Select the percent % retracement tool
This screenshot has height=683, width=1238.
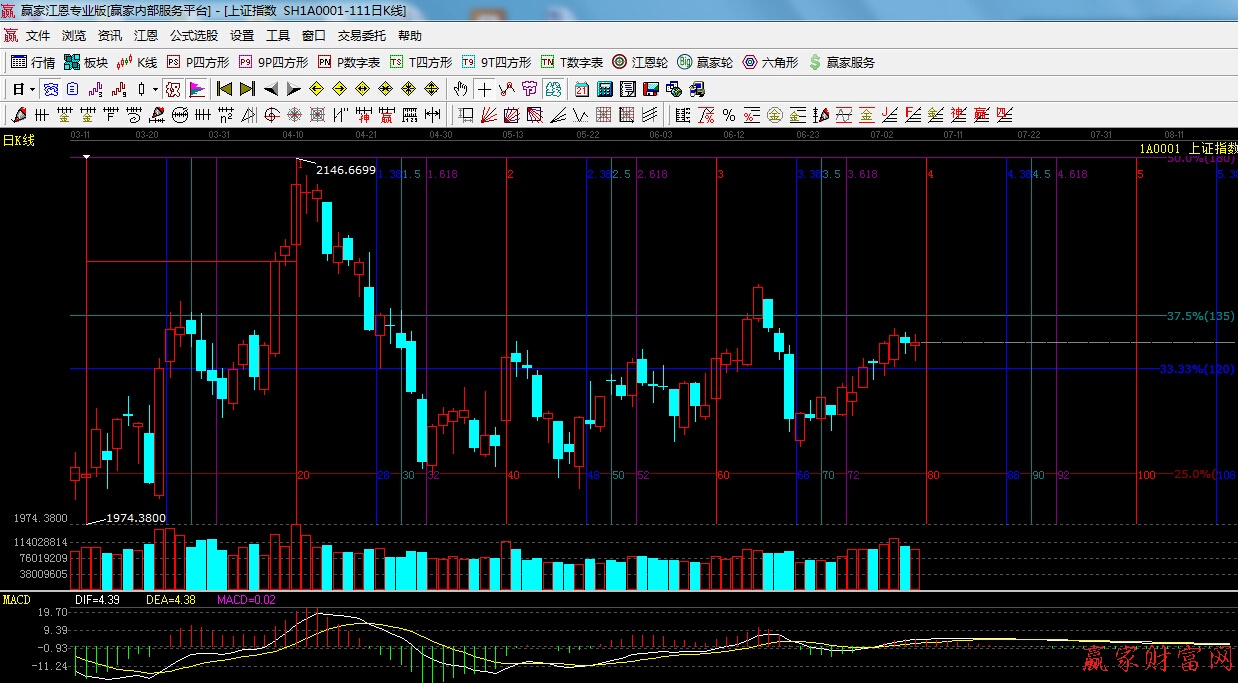[729, 115]
